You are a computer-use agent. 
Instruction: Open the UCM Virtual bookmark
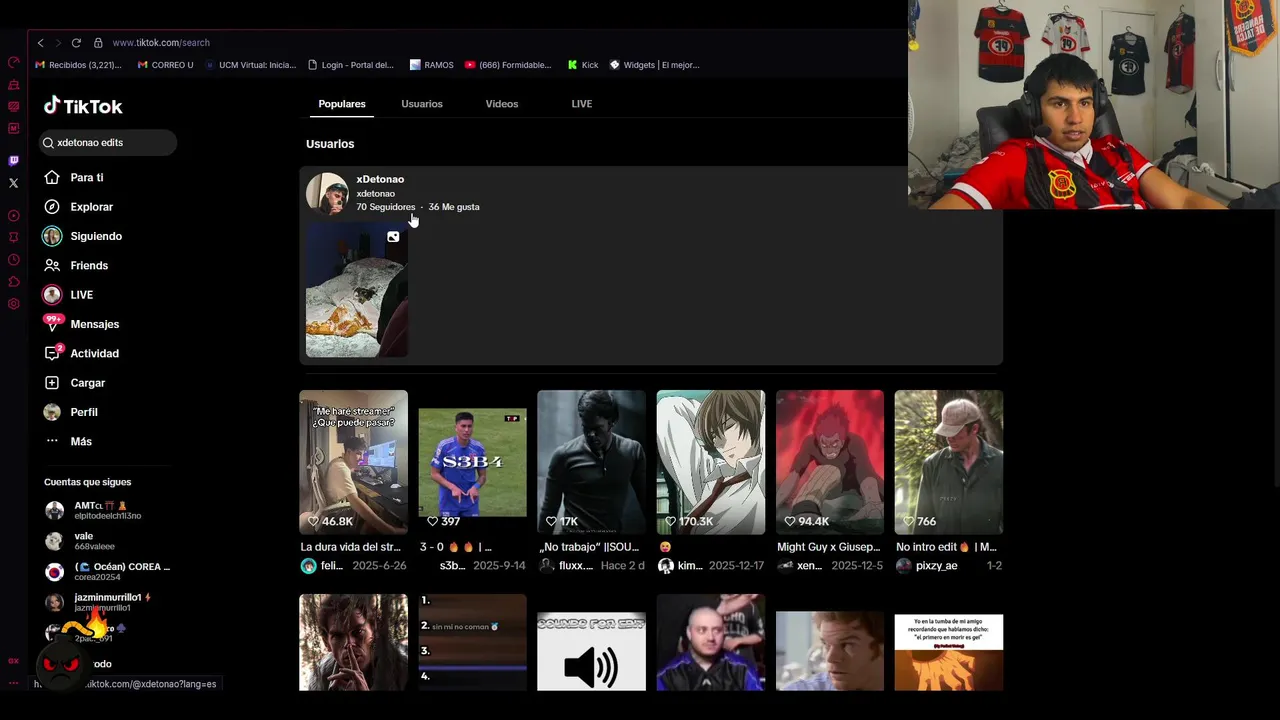[x=251, y=65]
